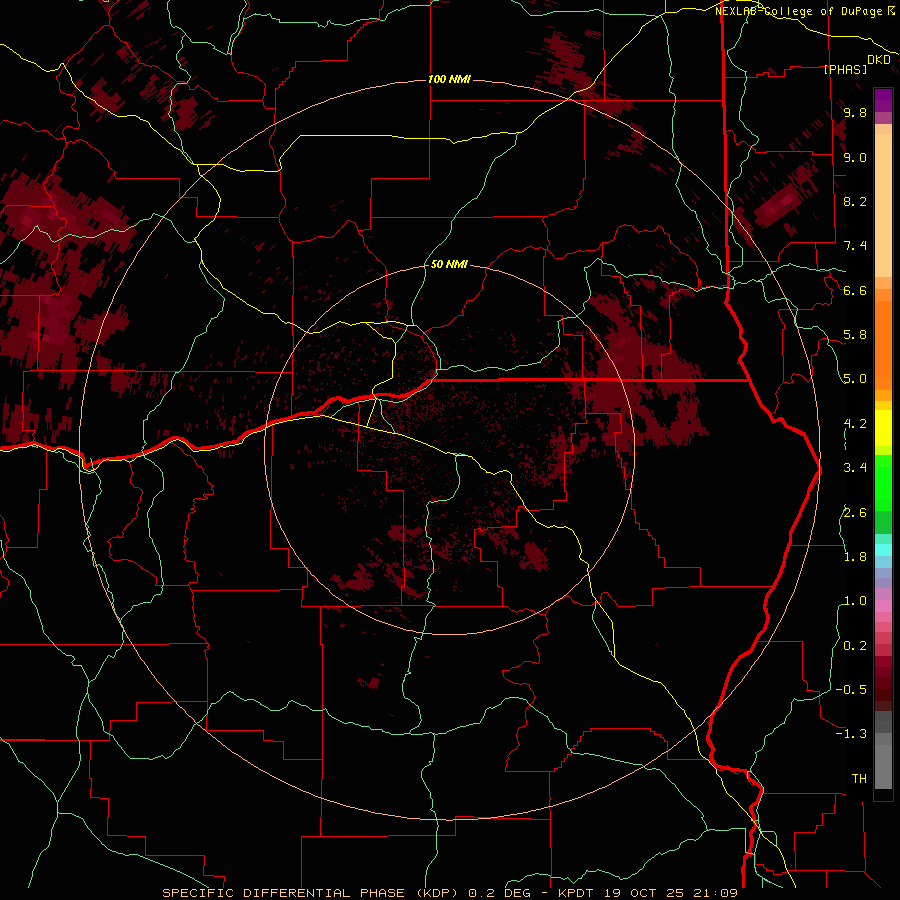Screen dimensions: 900x900
Task: Click the yellow segment of the color bar
Action: [x=883, y=428]
